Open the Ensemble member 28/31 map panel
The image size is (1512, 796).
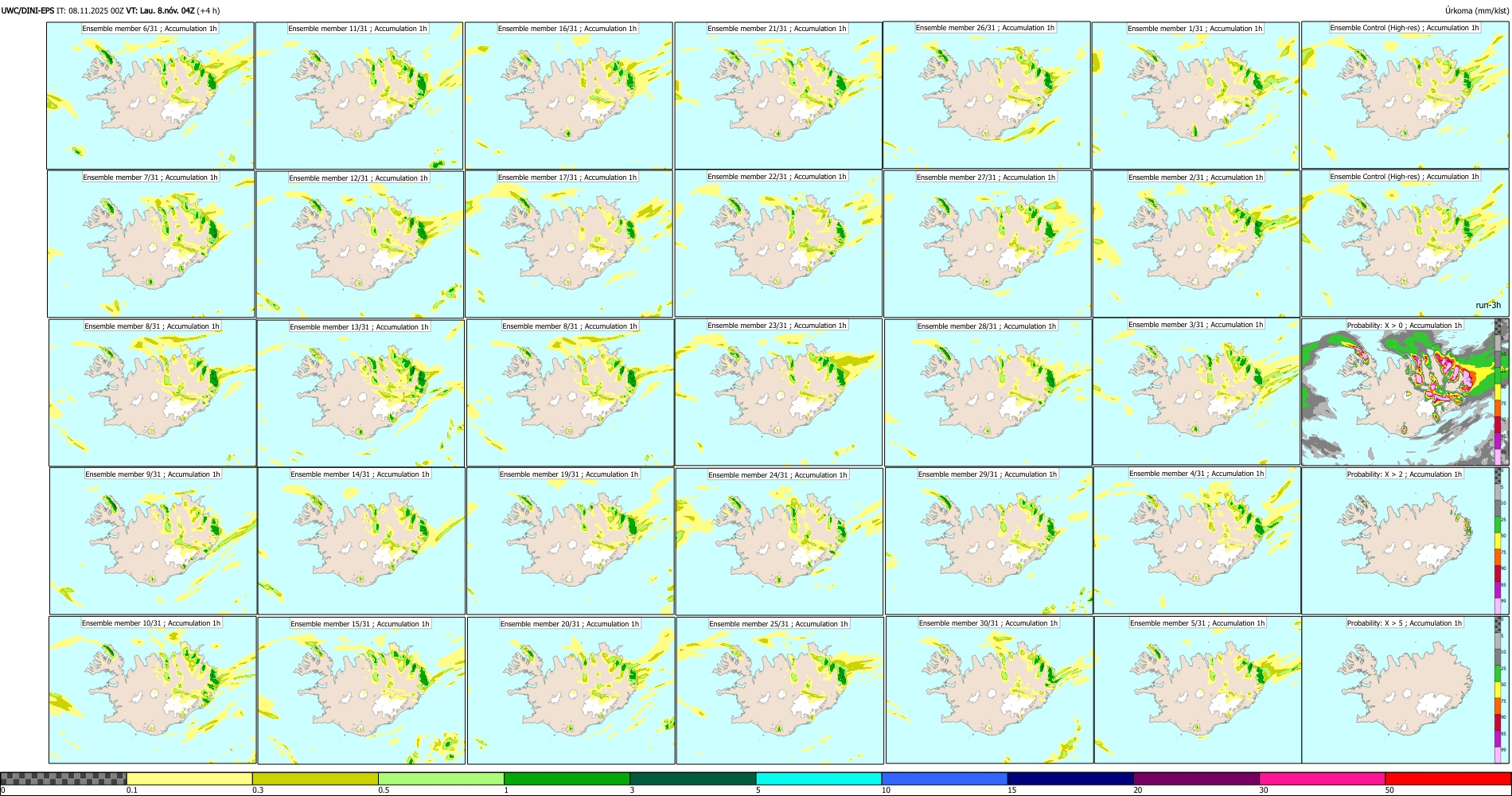988,393
